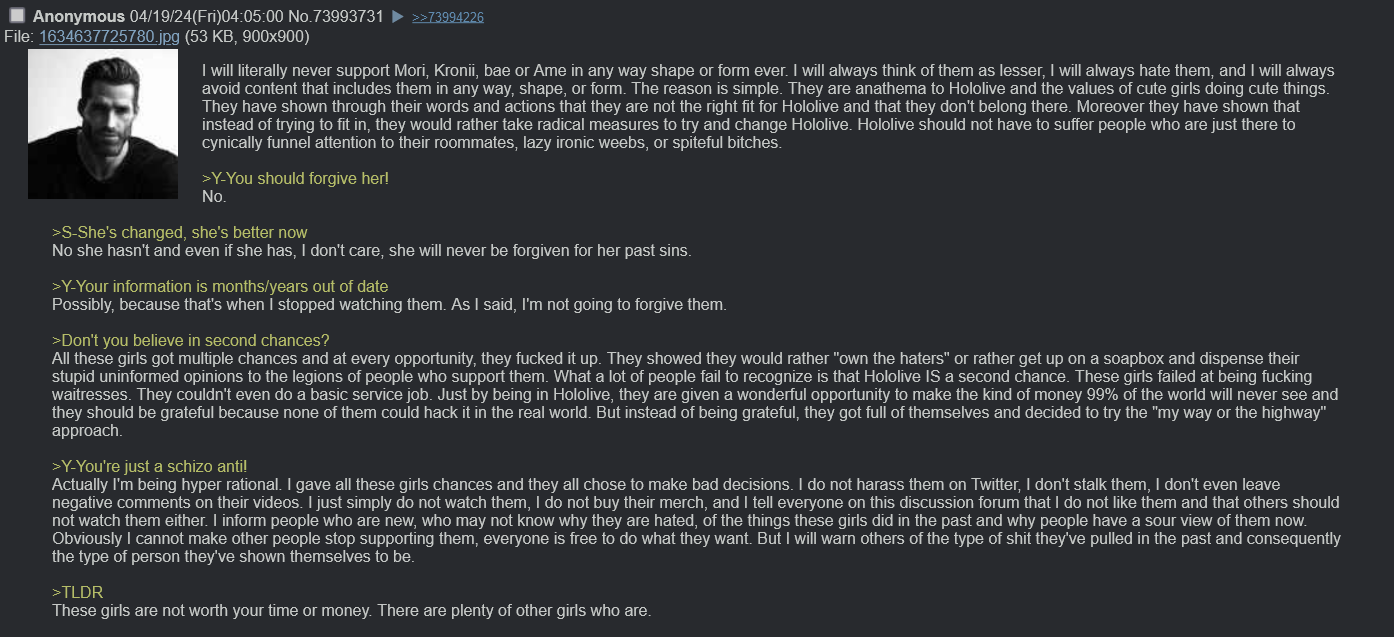Click the ">Y-You're just a schizo anti!" greentext
Viewport: 1394px width, 637px height.
149,466
